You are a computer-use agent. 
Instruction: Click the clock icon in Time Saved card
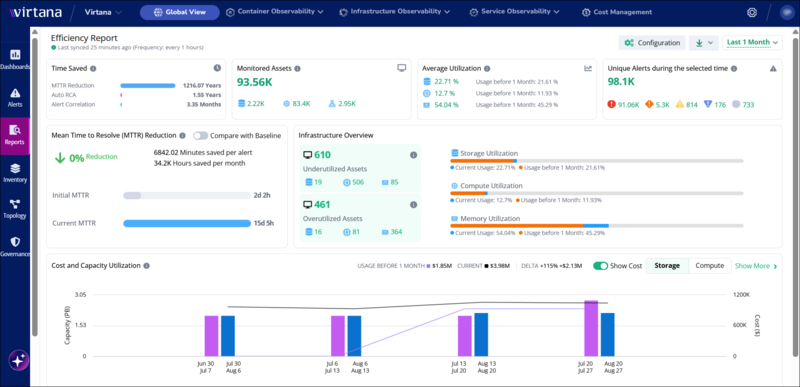point(217,68)
